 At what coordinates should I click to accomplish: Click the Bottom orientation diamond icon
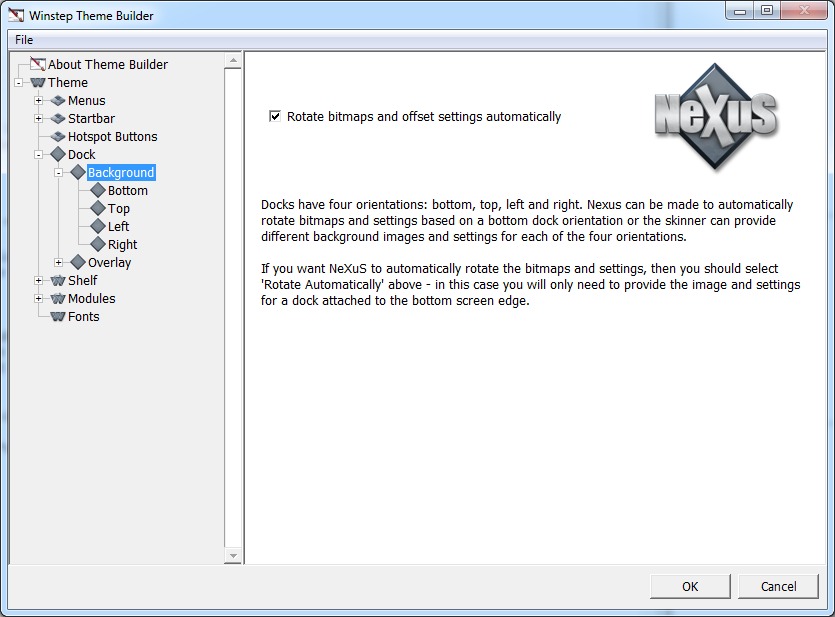point(98,190)
